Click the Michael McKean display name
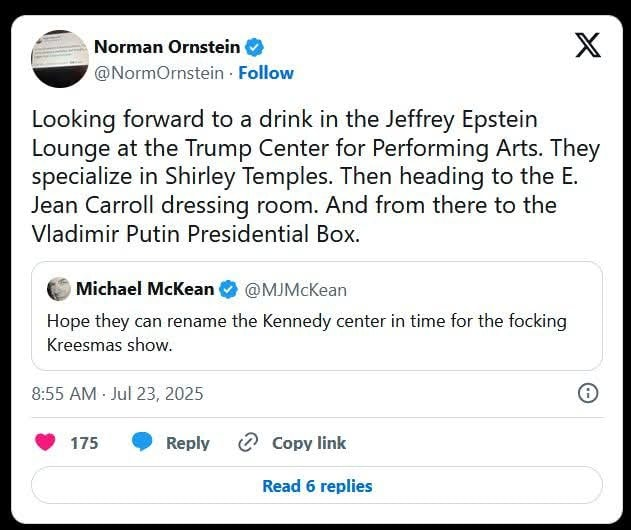This screenshot has width=631, height=530. click(145, 290)
